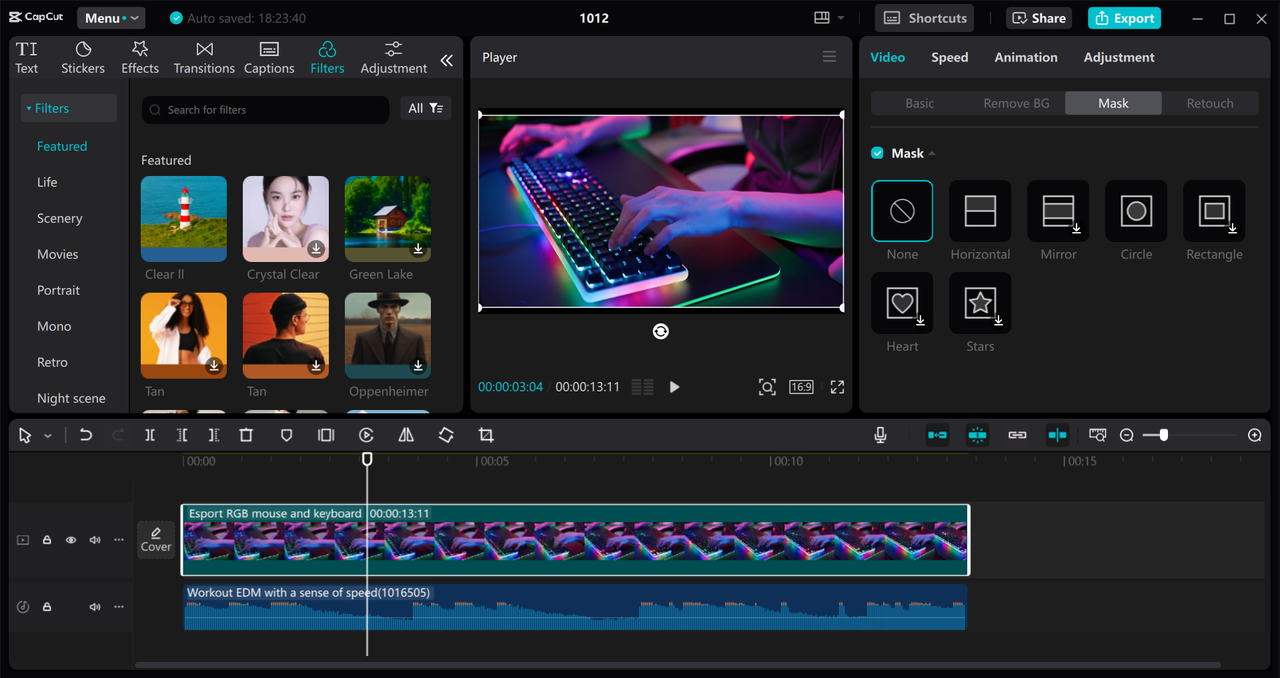This screenshot has height=678, width=1280.
Task: Enter fullscreen preview mode
Action: pos(838,387)
